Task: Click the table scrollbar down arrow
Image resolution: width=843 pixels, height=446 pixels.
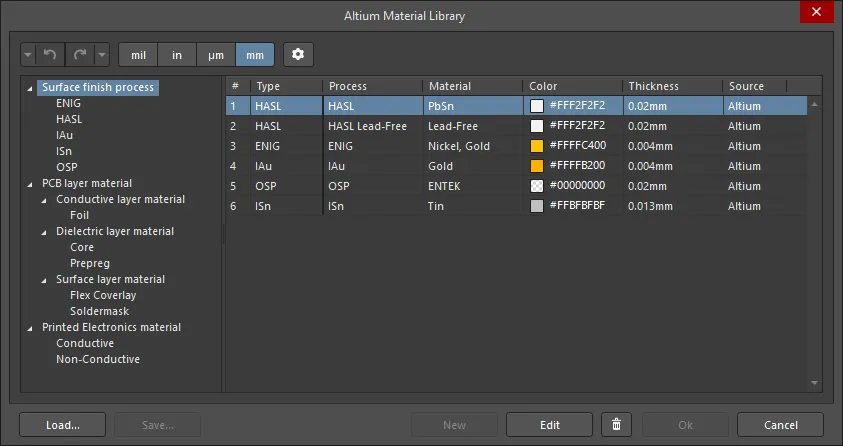Action: coord(814,383)
